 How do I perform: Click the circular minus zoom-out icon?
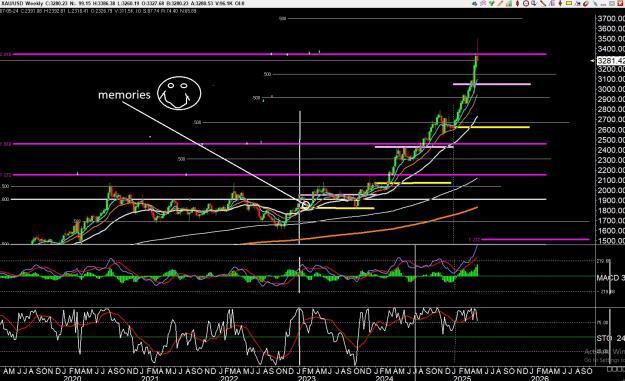point(526,3)
